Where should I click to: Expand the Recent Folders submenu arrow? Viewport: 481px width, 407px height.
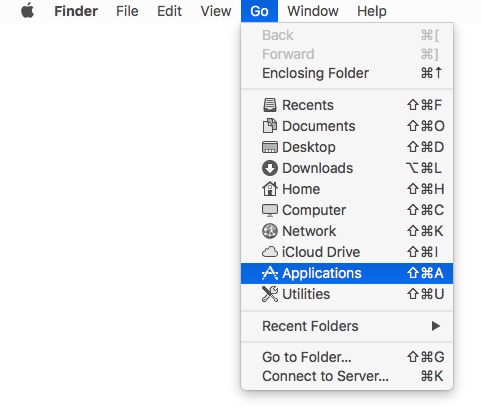click(435, 326)
